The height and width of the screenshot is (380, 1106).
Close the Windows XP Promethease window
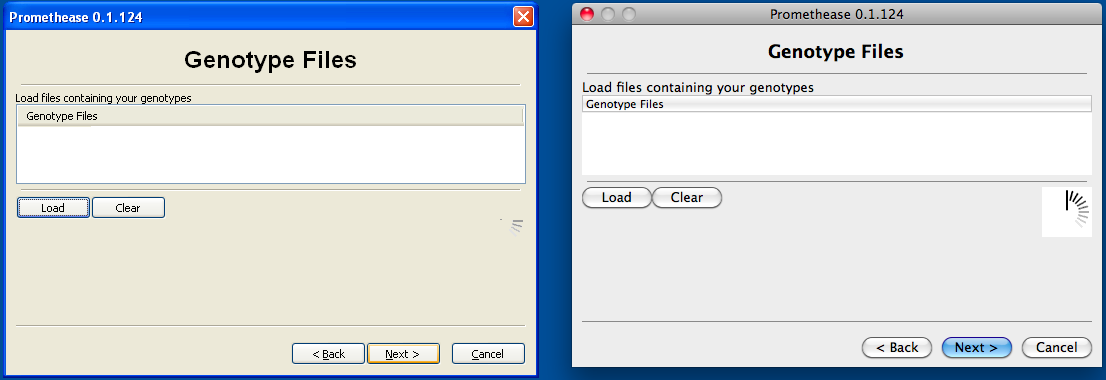point(523,16)
